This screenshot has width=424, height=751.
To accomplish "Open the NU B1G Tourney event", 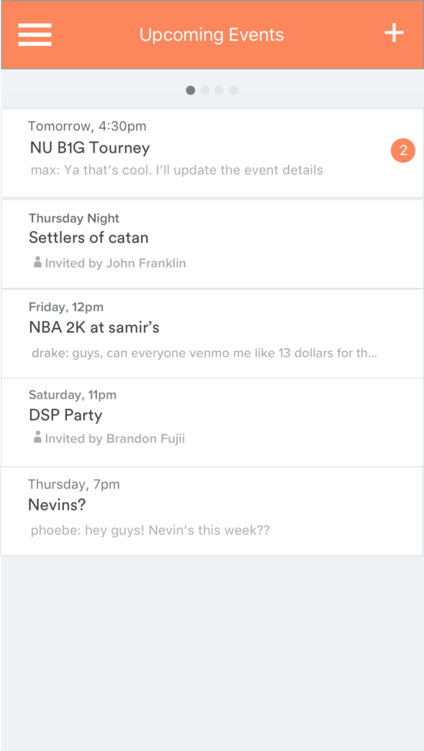I will tap(212, 153).
